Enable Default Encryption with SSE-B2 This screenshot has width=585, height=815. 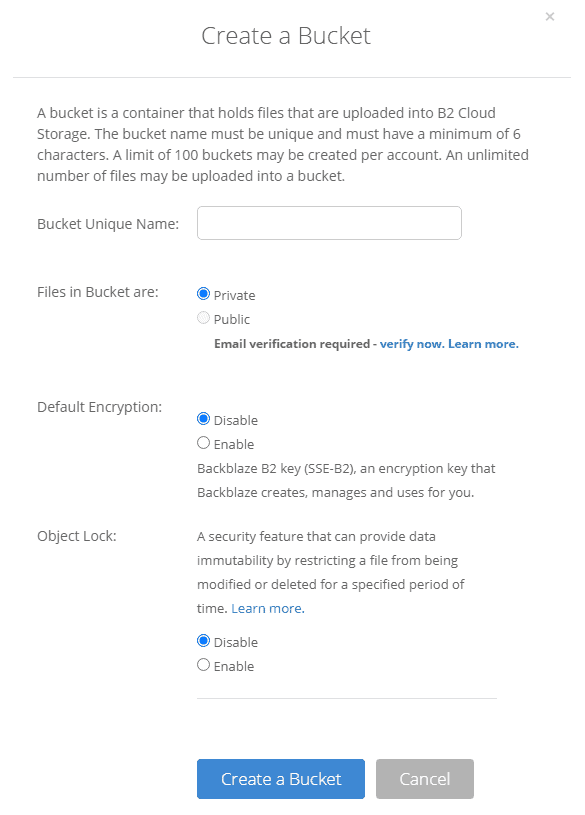click(x=203, y=442)
